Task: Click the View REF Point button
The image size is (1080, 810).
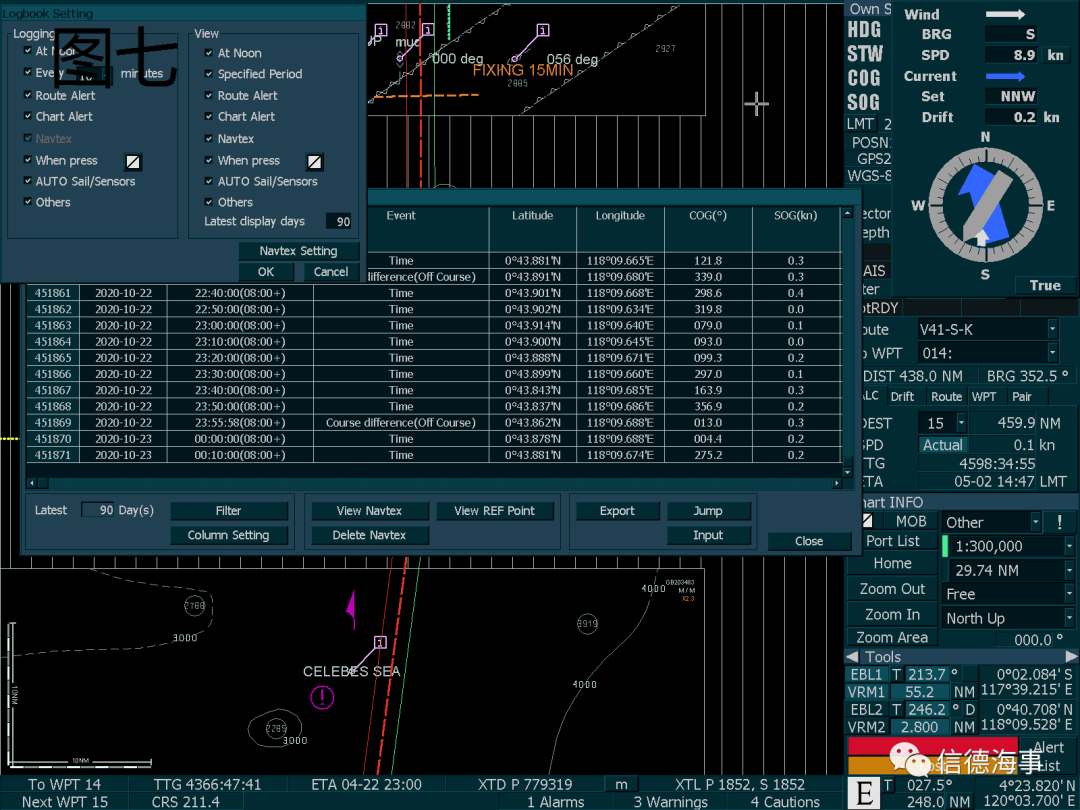Action: (495, 511)
